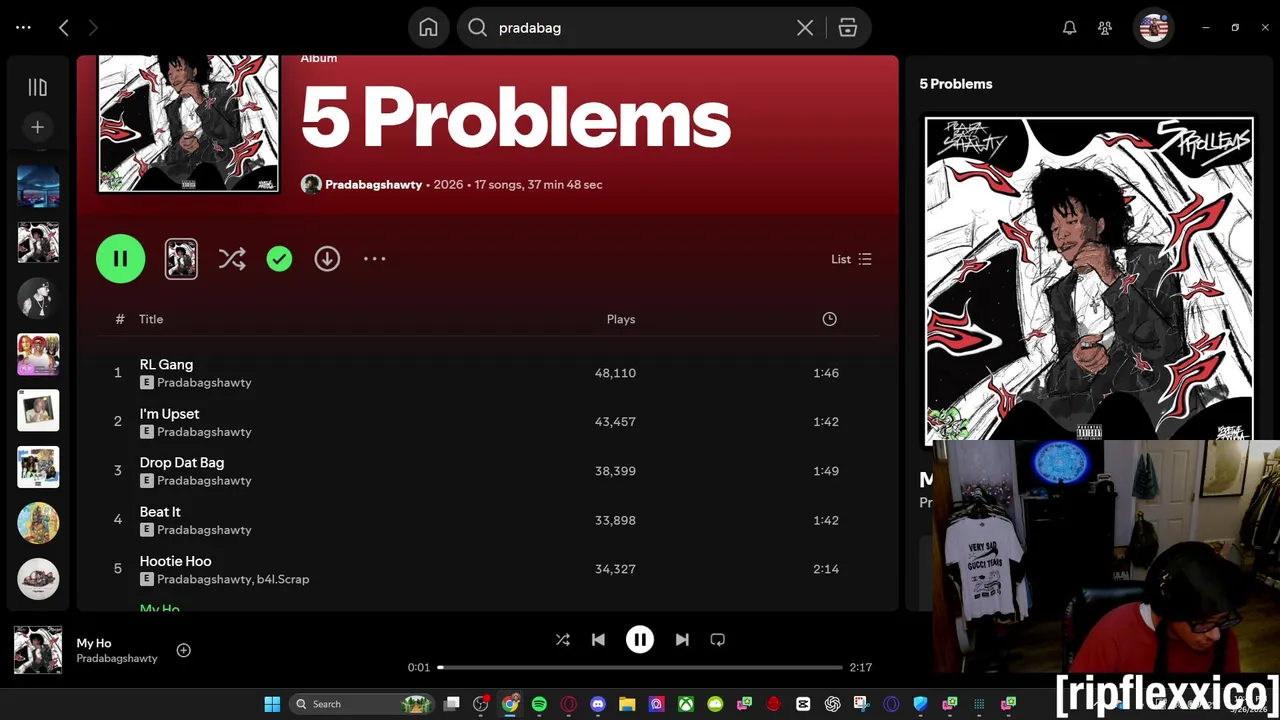Open Discord from the taskbar
This screenshot has height=720, width=1280.
598,704
